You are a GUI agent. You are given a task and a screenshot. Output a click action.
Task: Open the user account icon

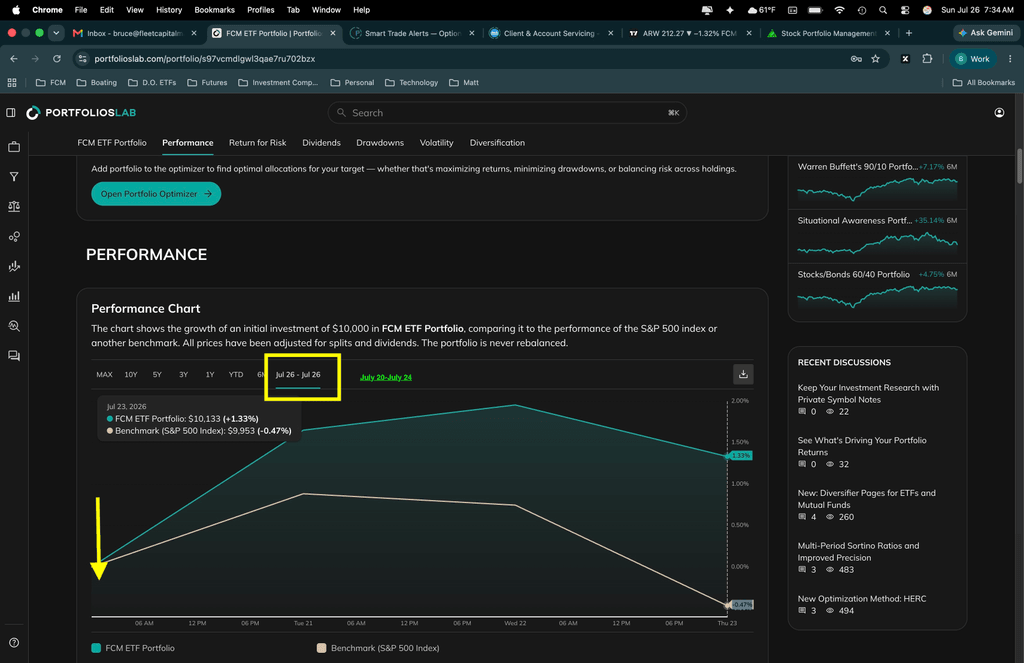tap(999, 113)
